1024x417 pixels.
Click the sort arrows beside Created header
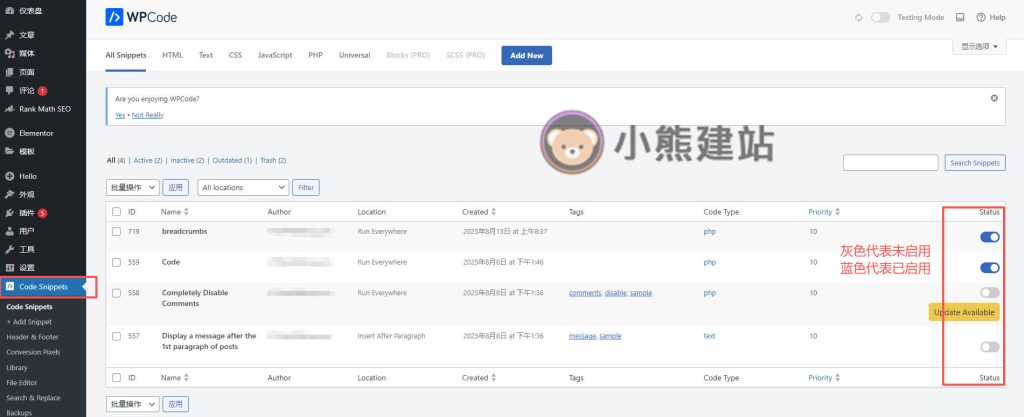pos(493,212)
